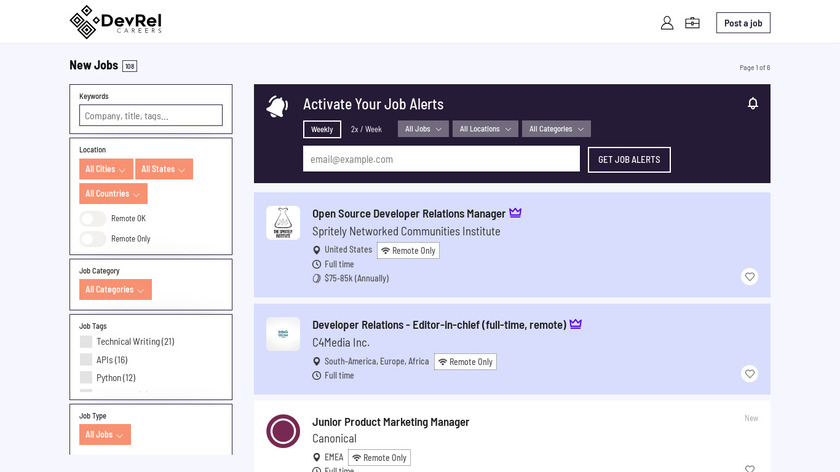This screenshot has height=472, width=840.
Task: Open the All Jobs dropdown in alerts banner
Action: pyautogui.click(x=423, y=129)
